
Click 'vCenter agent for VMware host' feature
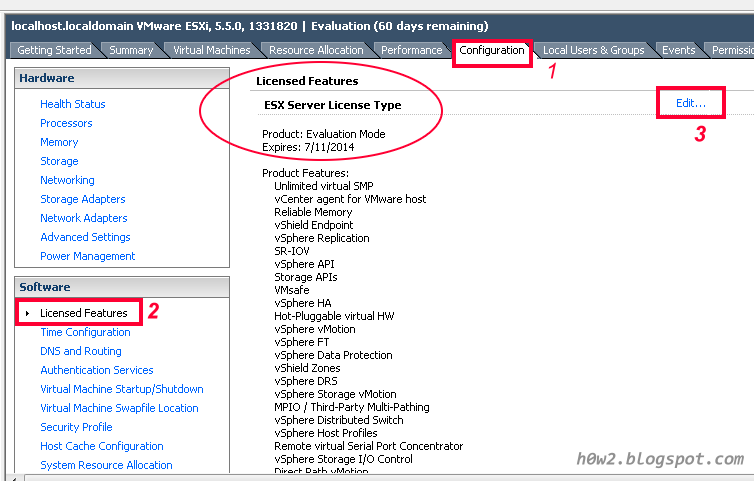(350, 199)
